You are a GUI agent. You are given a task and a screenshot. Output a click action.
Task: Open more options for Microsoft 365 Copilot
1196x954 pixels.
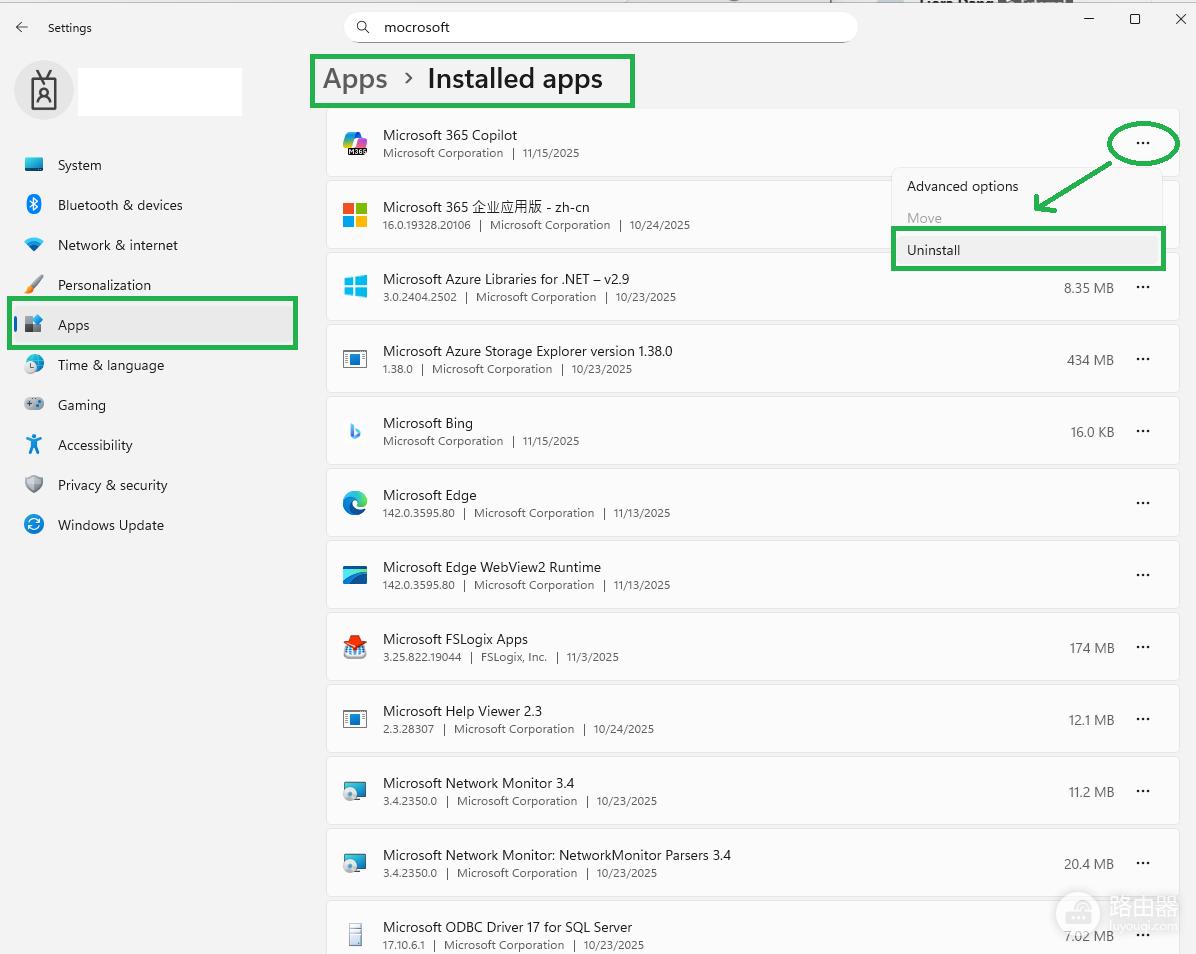click(x=1143, y=143)
